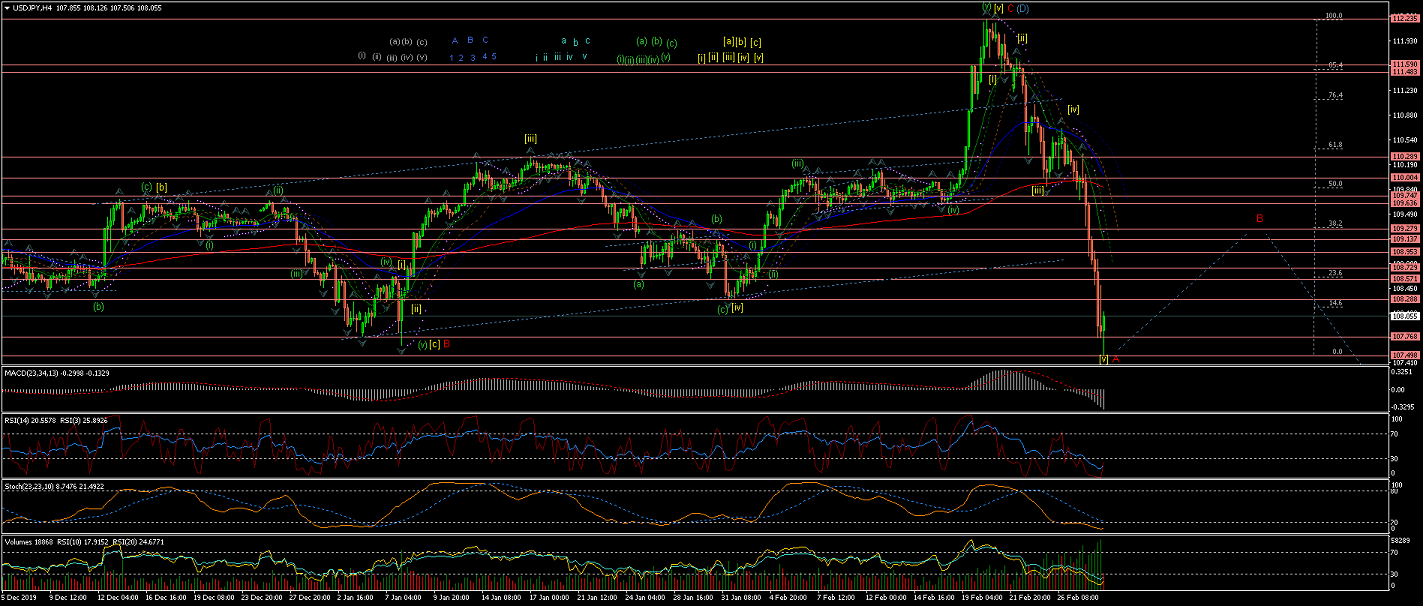Viewport: 1423px width, 606px height.
Task: Select the Fibonacci 76.4 level label
Action: point(1334,95)
